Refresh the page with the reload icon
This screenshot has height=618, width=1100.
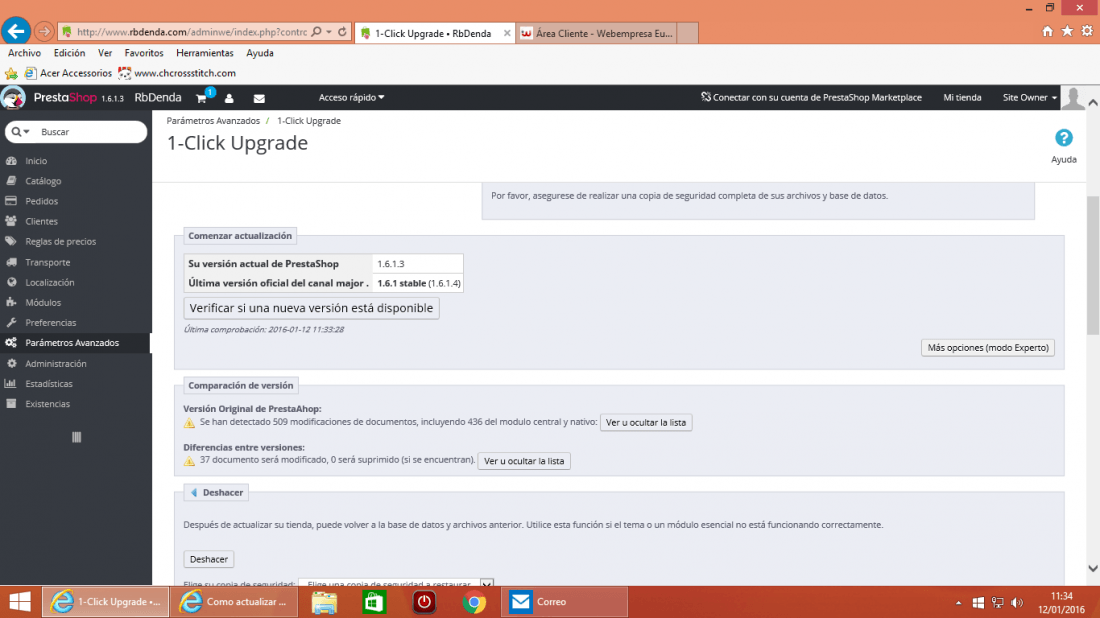[342, 32]
